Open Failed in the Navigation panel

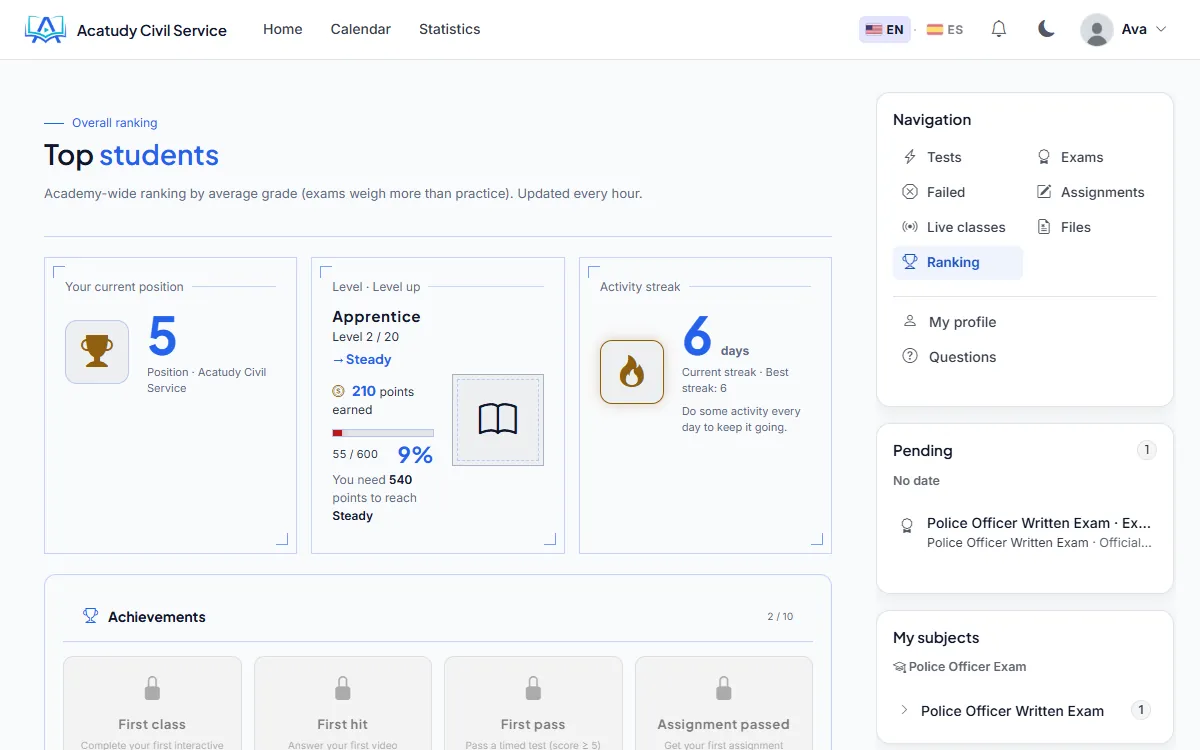click(x=958, y=192)
